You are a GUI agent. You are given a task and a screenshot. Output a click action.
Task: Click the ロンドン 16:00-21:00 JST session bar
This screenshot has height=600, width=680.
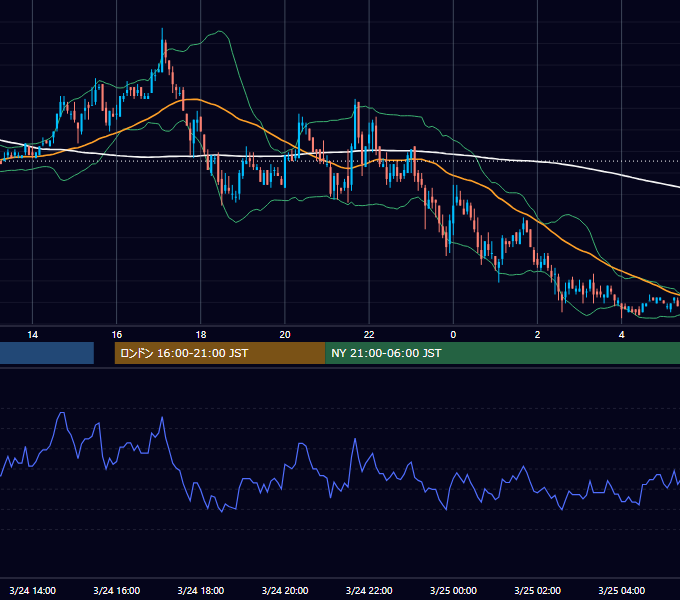(x=219, y=353)
